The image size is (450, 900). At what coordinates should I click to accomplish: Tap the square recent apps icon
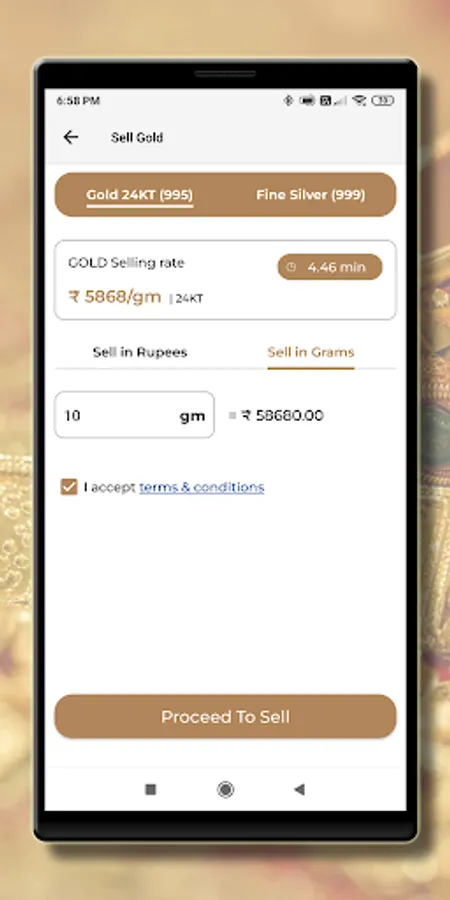click(150, 789)
